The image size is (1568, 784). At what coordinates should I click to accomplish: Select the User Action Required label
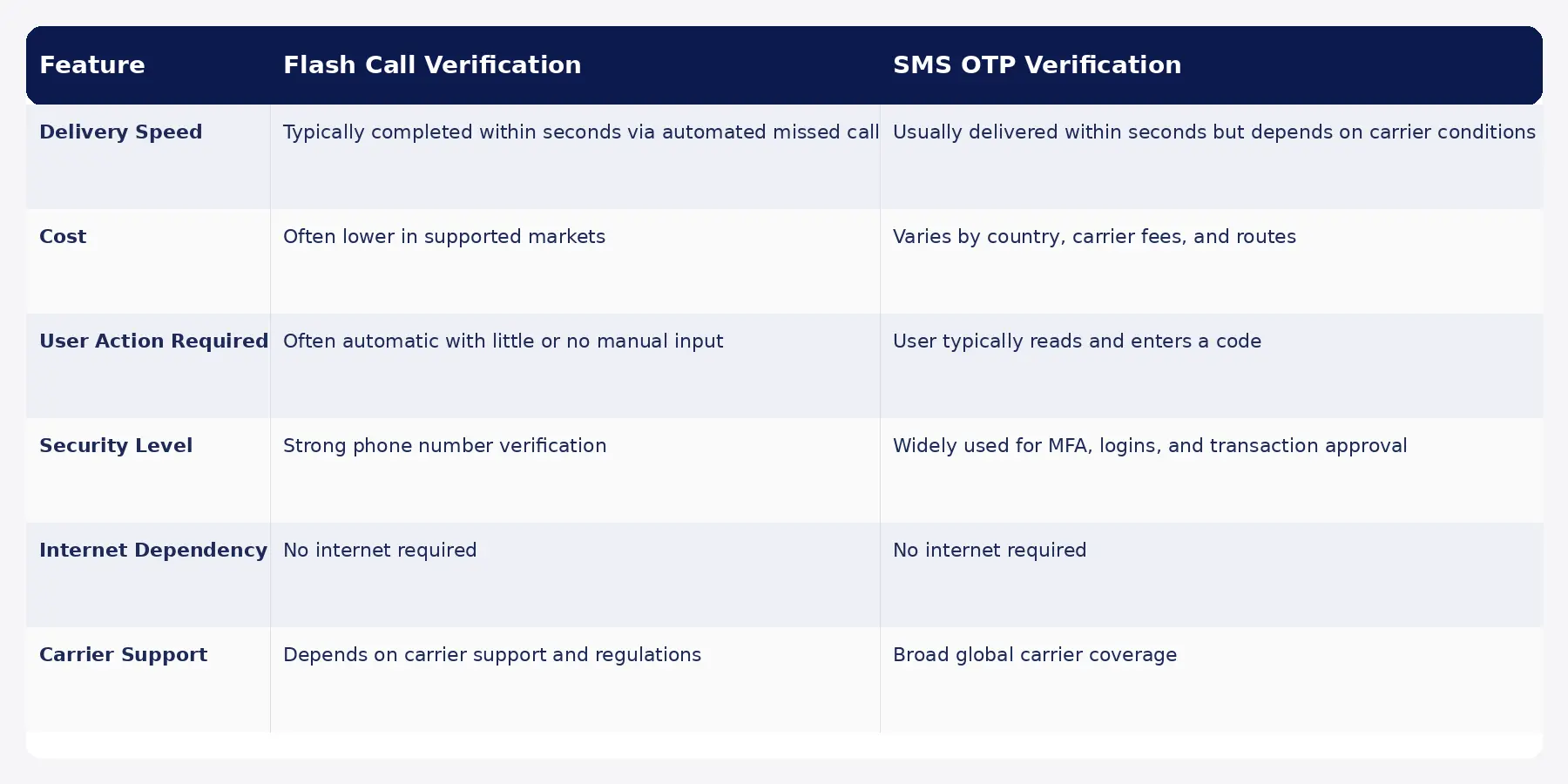click(153, 341)
